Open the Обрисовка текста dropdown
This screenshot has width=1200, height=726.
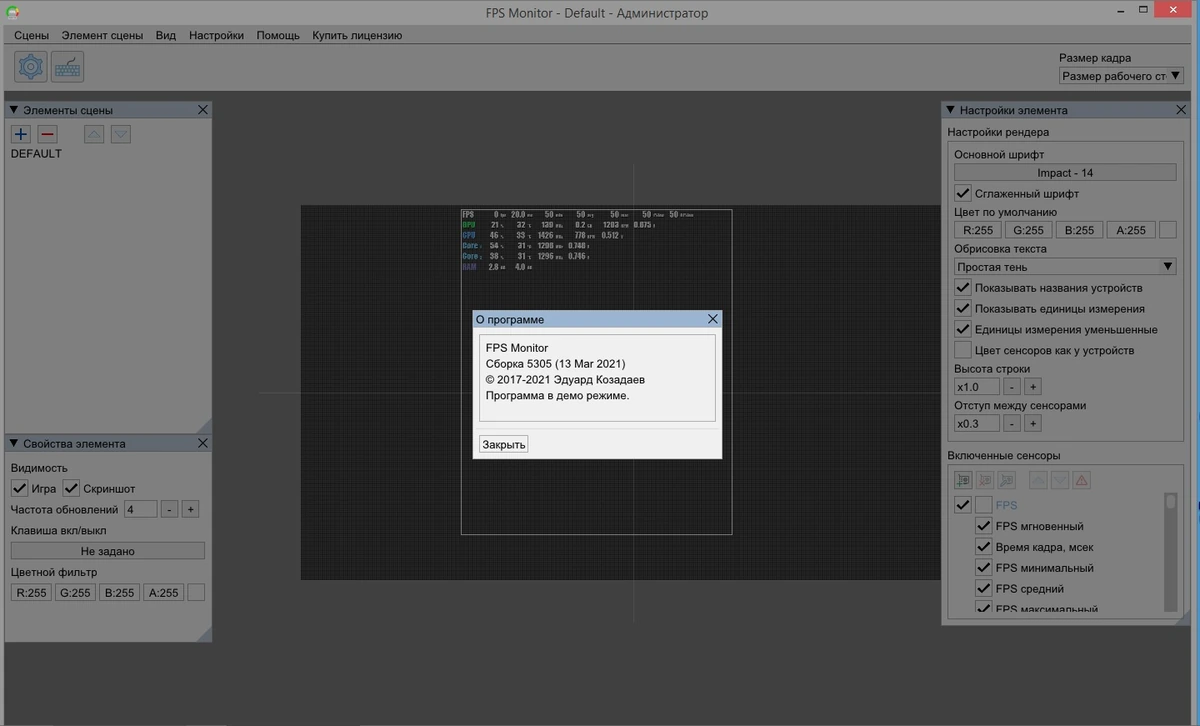point(1065,267)
